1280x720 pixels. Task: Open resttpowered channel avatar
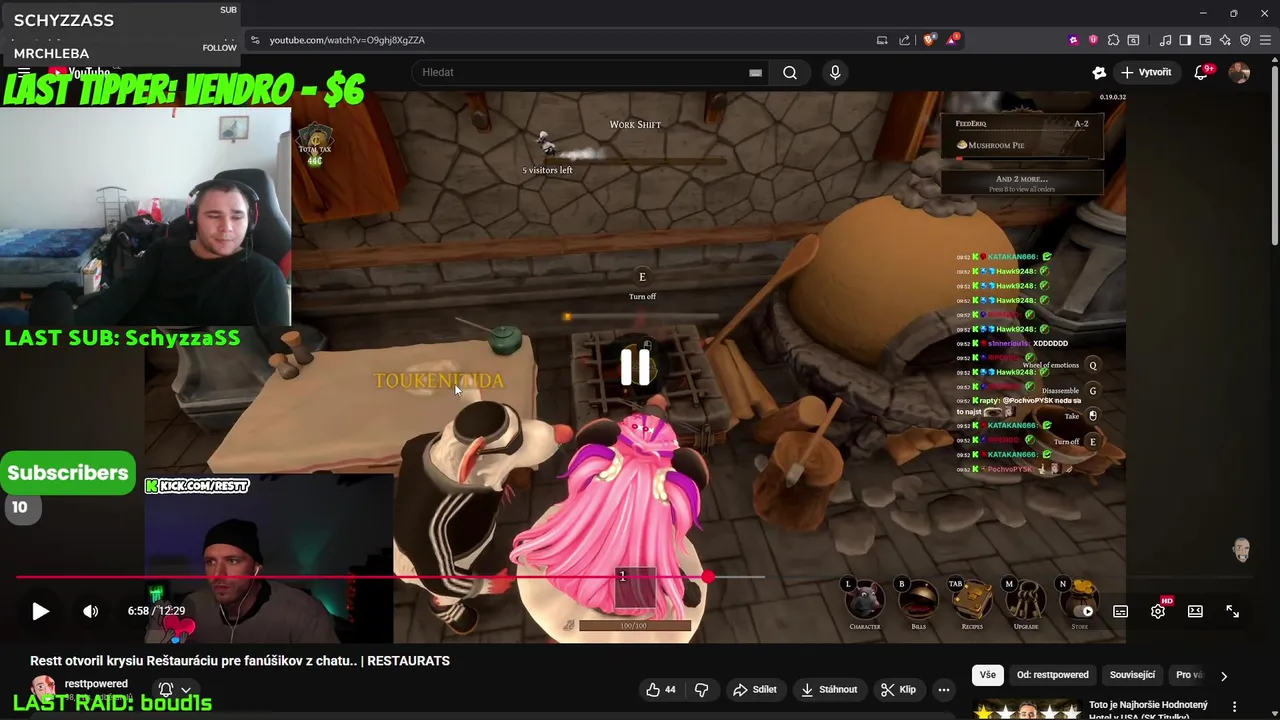tap(43, 689)
